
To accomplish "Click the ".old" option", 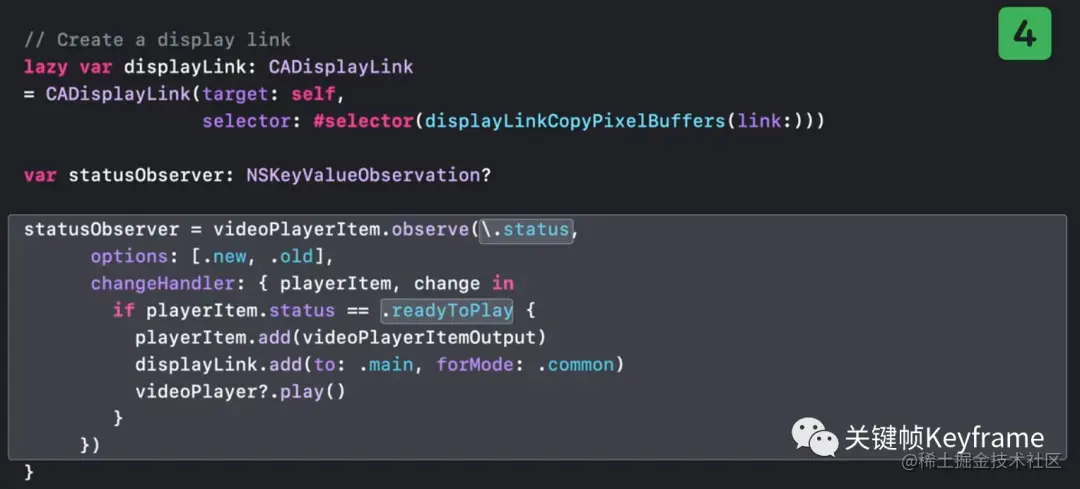I will tap(291, 256).
